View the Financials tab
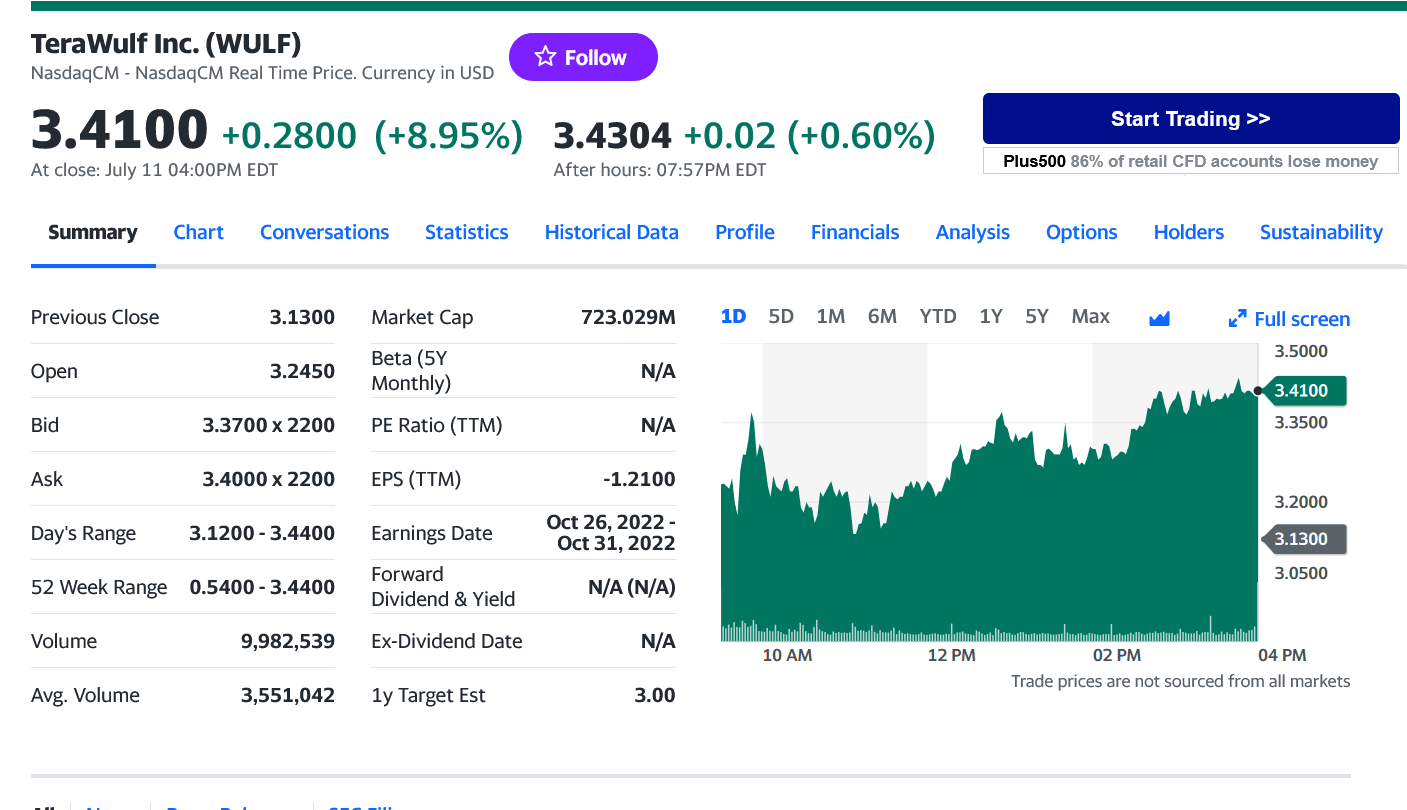 point(854,232)
